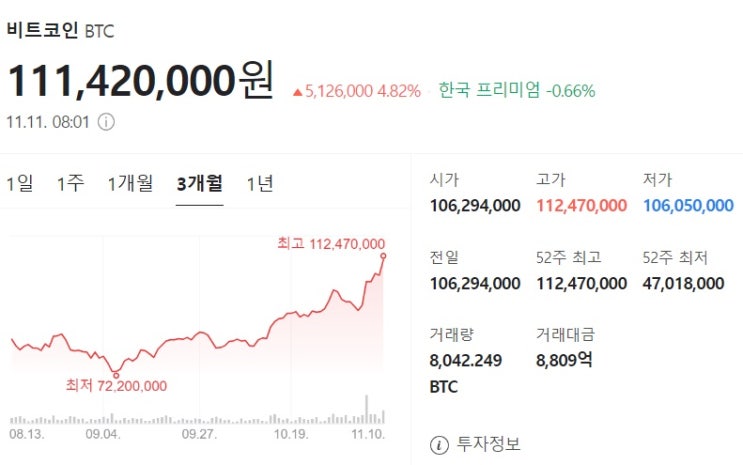Viewport: 743px width, 465px height.
Task: Click the circled i icon before 투자정보
Action: 437,444
